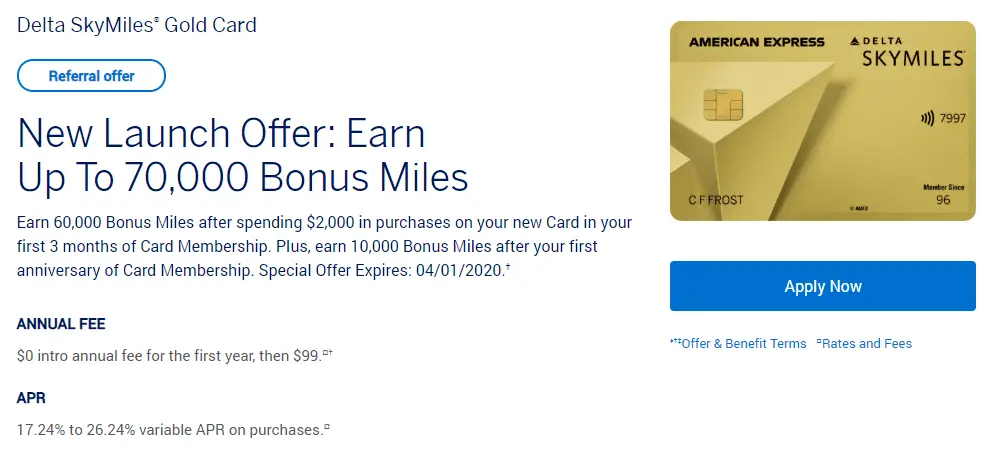Click the American Express wordmark on card
Viewport: 990px width, 471px height.
point(756,42)
